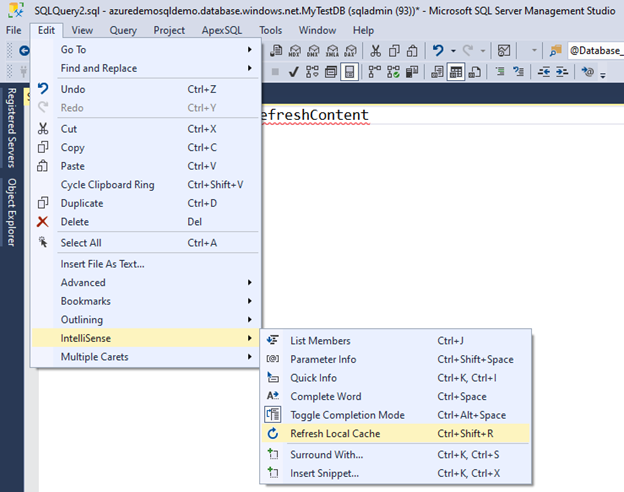Click the blue navigate backward arrow icon
The width and height of the screenshot is (624, 492).
tap(24, 51)
